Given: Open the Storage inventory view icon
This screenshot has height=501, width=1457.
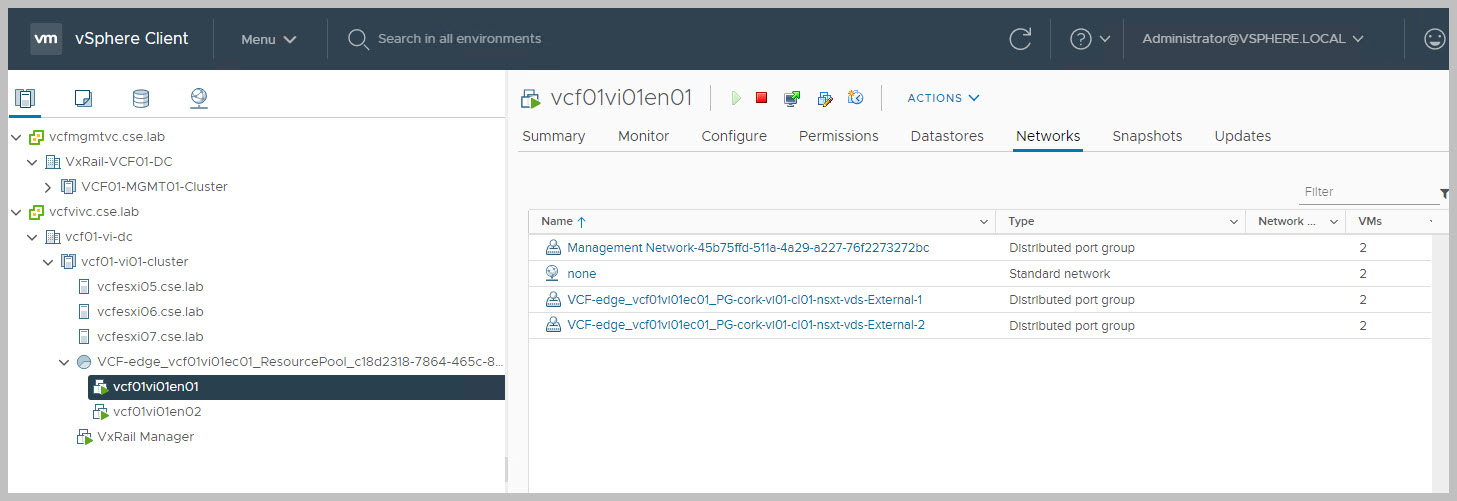Looking at the screenshot, I should [x=141, y=98].
